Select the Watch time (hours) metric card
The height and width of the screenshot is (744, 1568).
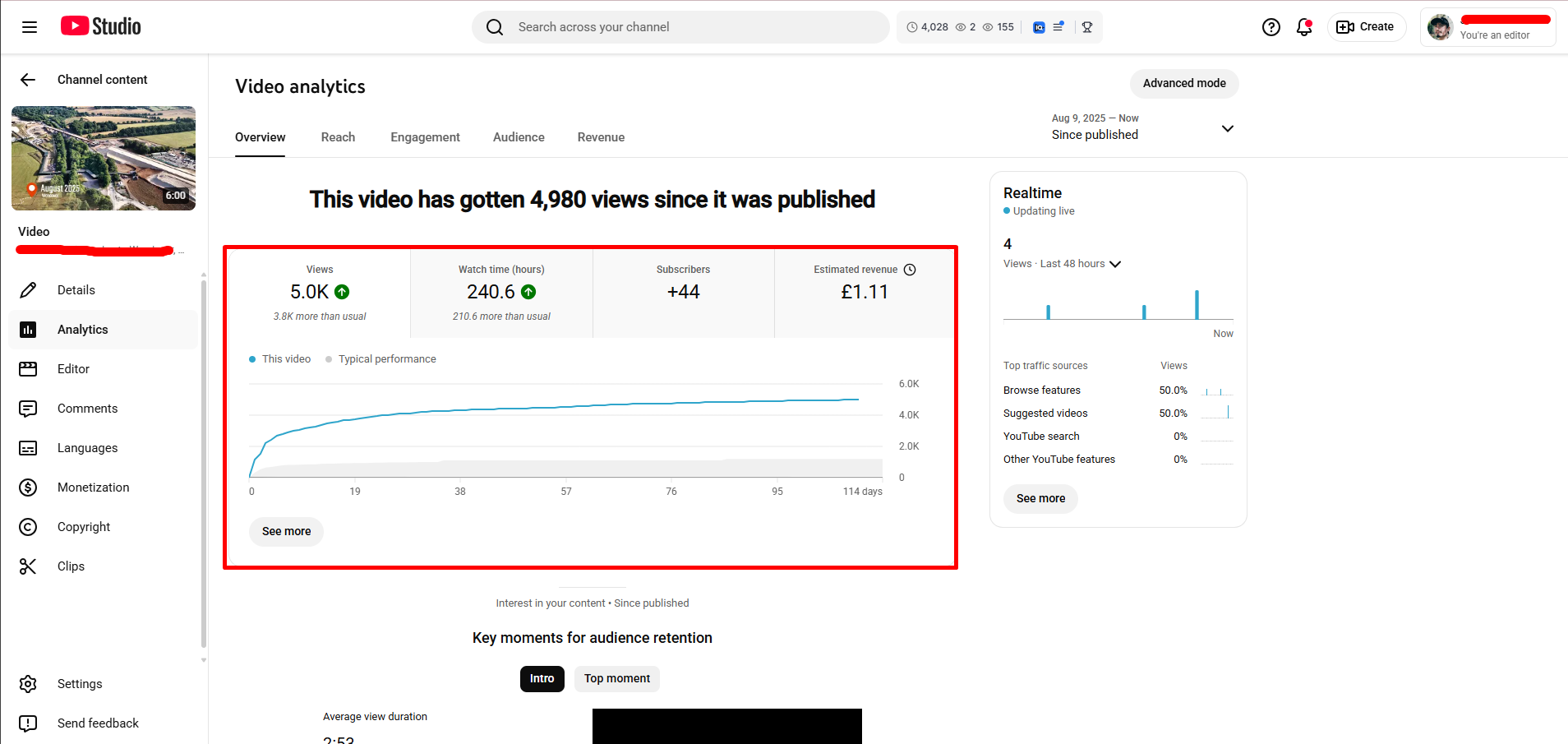[501, 293]
